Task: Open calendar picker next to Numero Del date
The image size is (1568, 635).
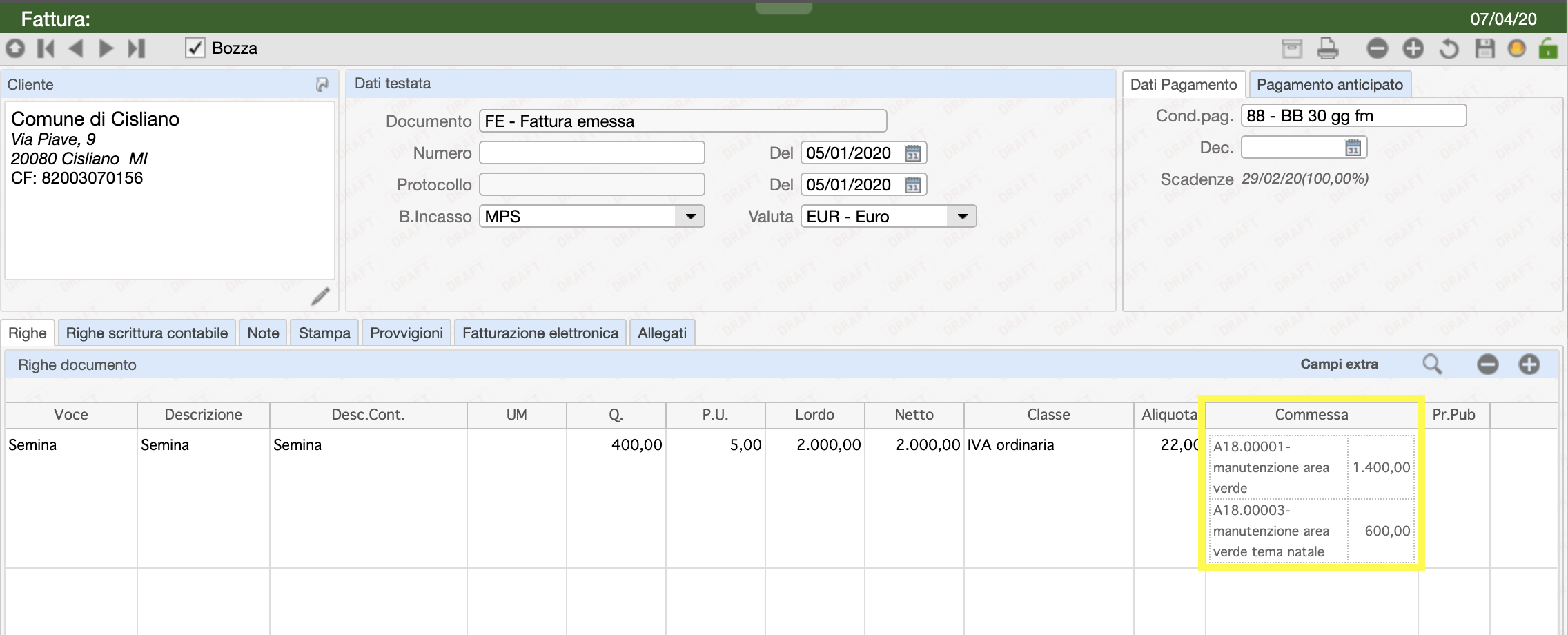Action: 912,153
